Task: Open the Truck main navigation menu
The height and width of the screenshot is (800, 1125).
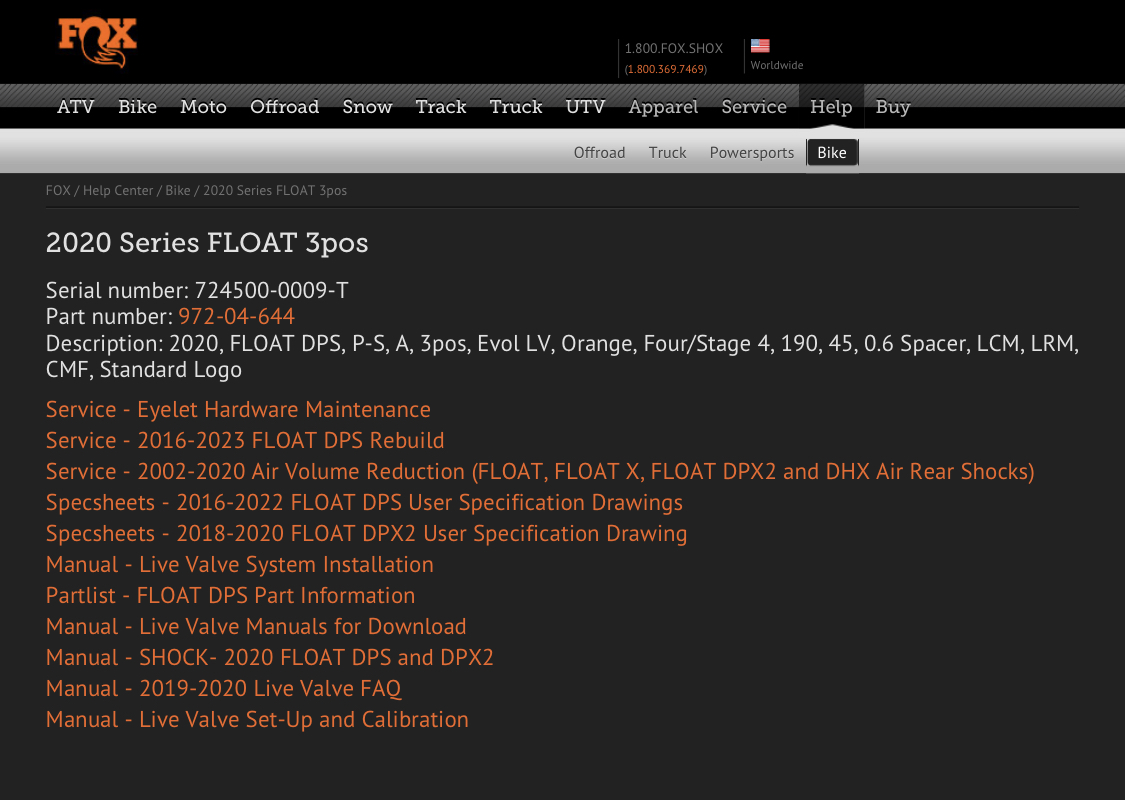Action: [515, 107]
